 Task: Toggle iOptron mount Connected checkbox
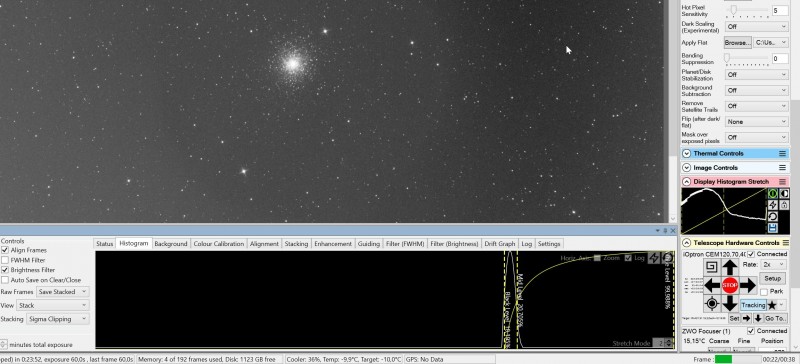click(752, 254)
